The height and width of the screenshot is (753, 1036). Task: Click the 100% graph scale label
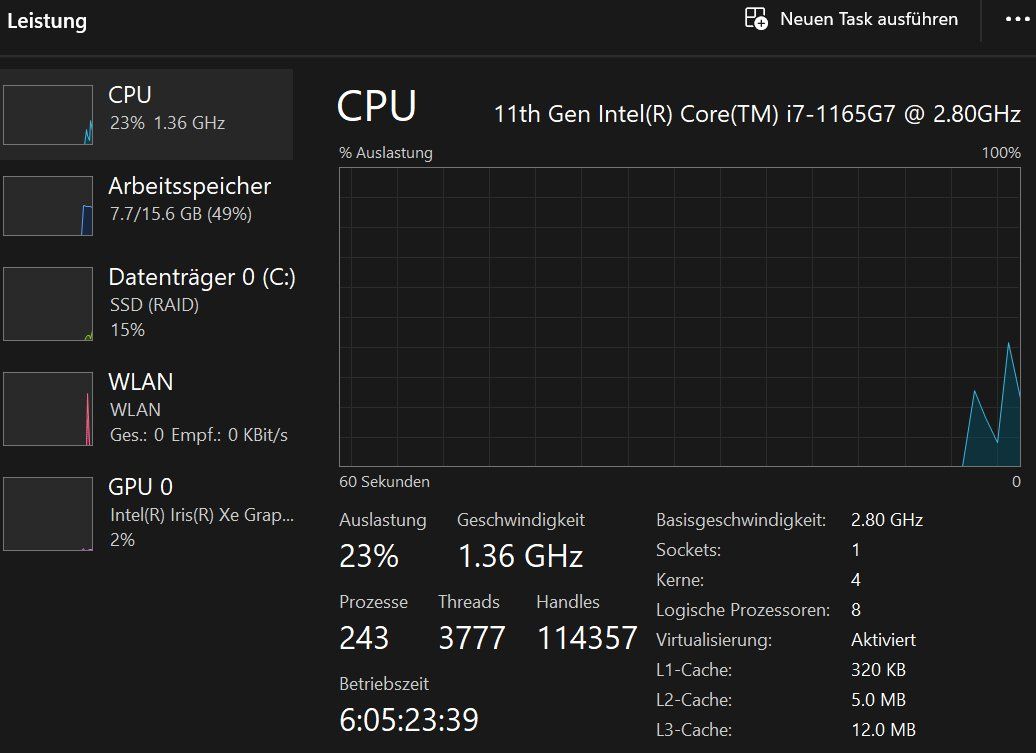1001,153
